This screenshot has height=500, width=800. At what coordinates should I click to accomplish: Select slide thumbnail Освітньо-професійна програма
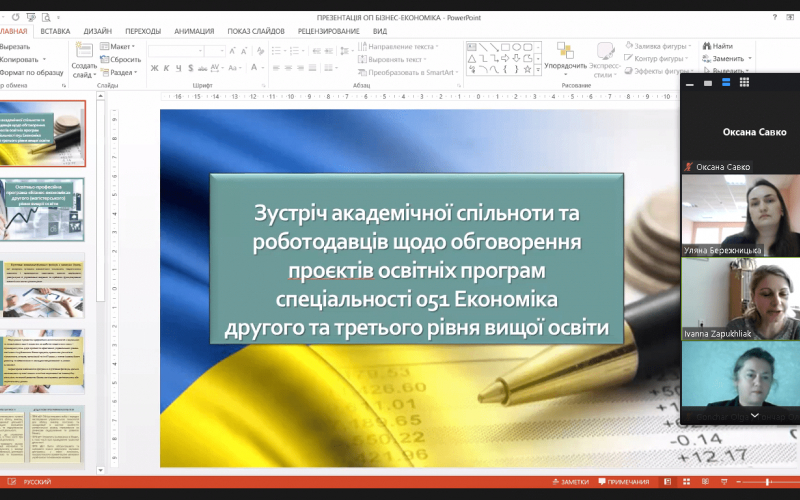click(42, 209)
